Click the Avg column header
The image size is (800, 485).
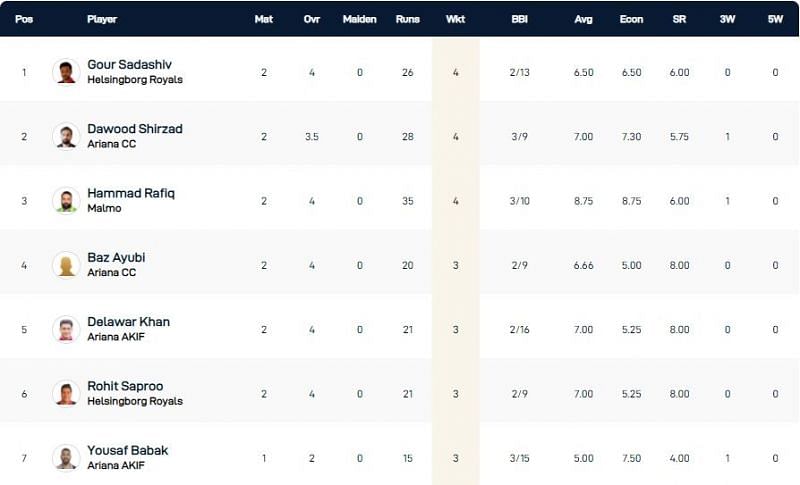click(584, 19)
